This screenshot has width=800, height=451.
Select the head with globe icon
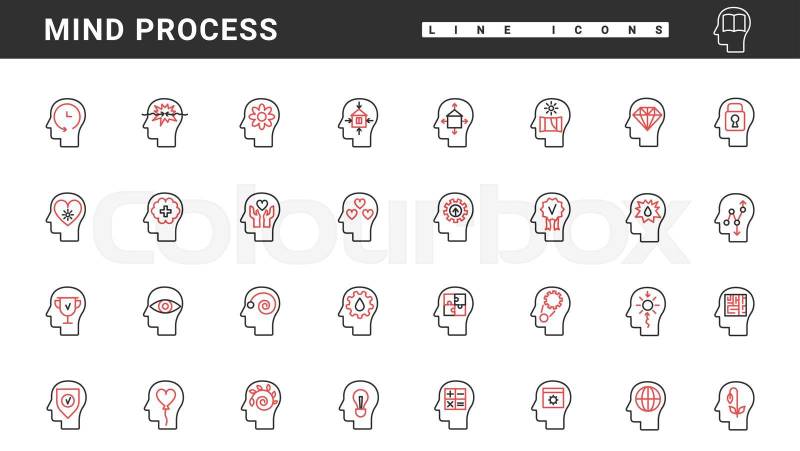pyautogui.click(x=646, y=406)
